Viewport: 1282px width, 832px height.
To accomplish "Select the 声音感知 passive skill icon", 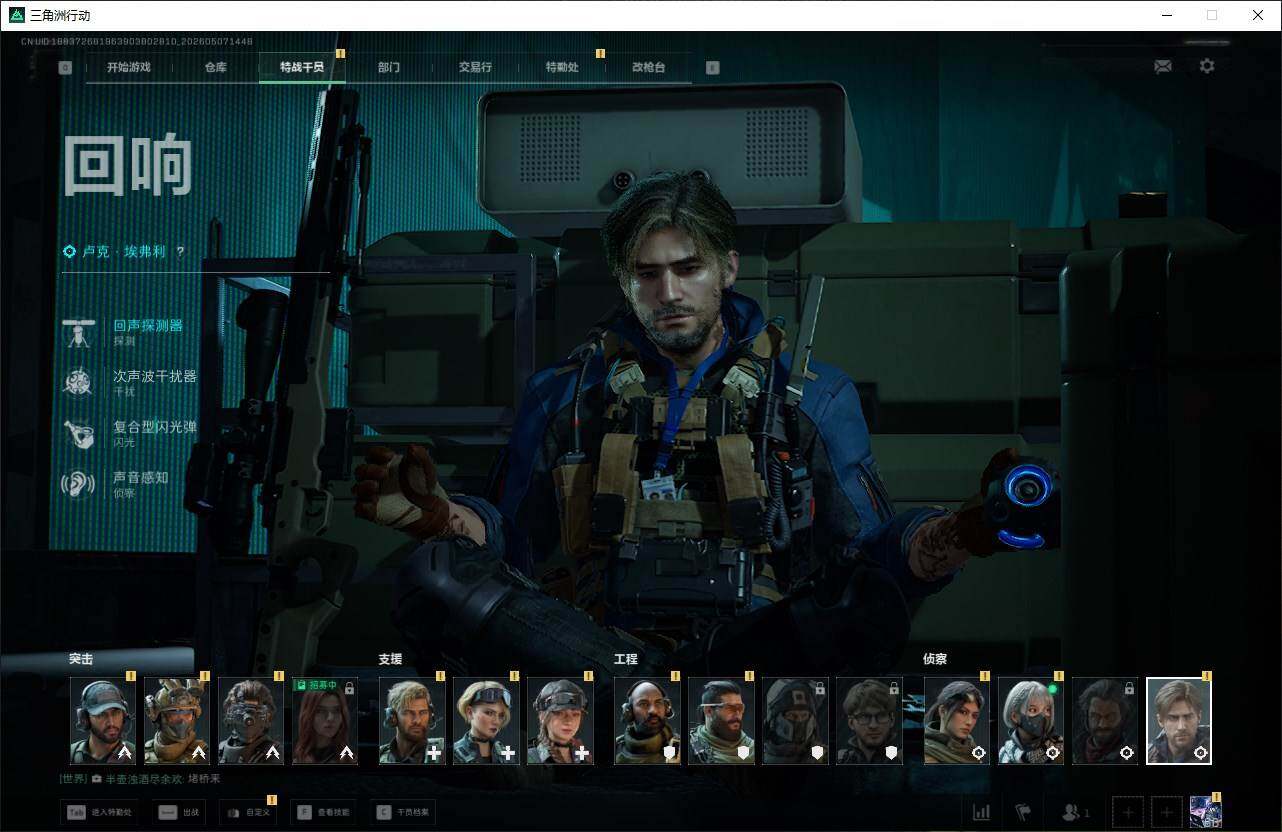I will [78, 484].
